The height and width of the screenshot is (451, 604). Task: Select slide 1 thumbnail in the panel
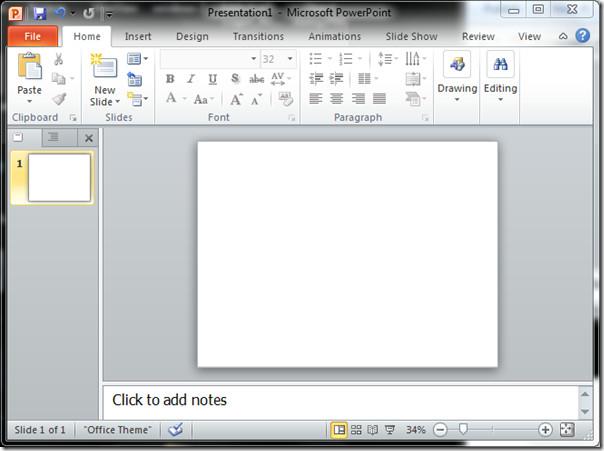(x=59, y=177)
